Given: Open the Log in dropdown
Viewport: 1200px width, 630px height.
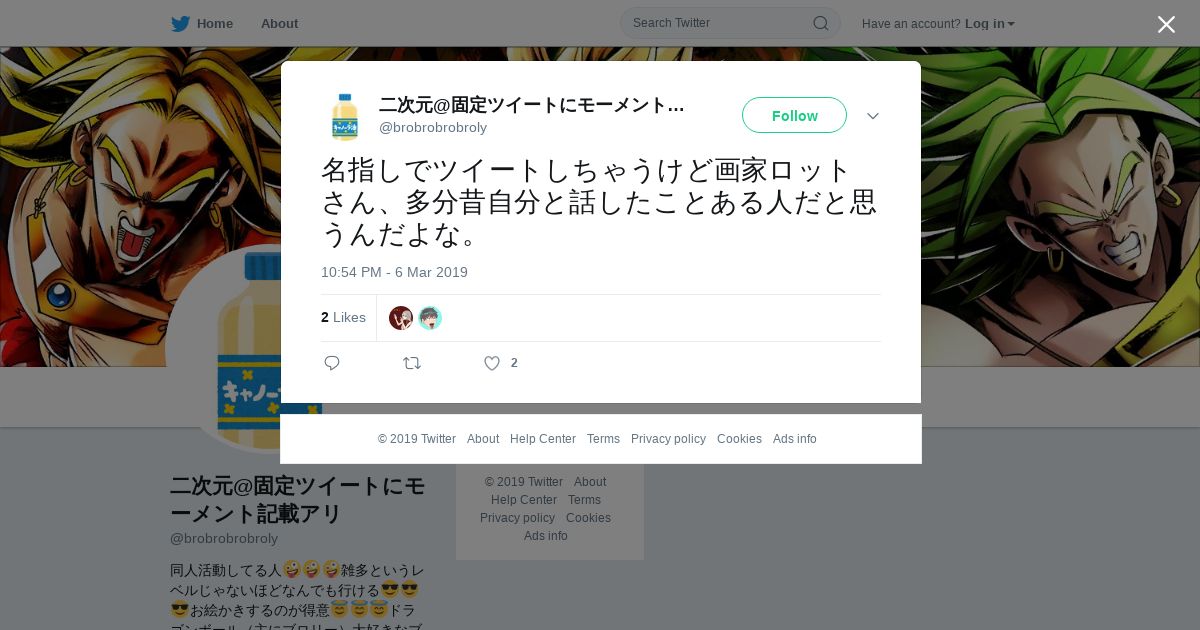Looking at the screenshot, I should tap(989, 23).
